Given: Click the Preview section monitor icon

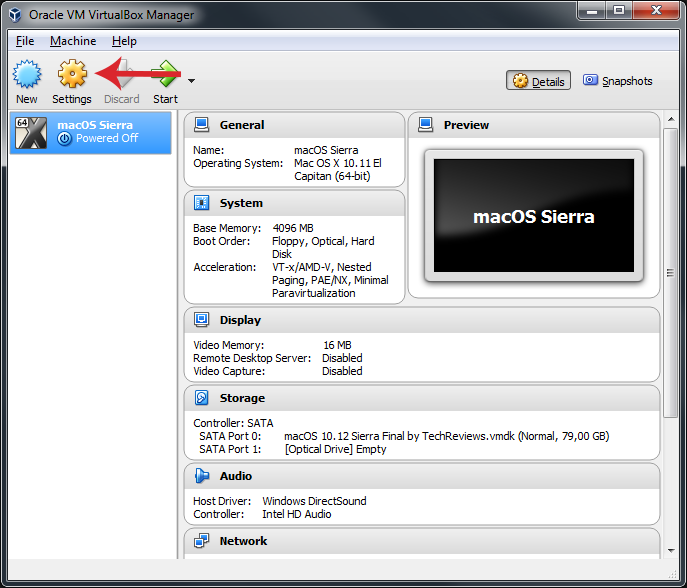Looking at the screenshot, I should tap(425, 125).
